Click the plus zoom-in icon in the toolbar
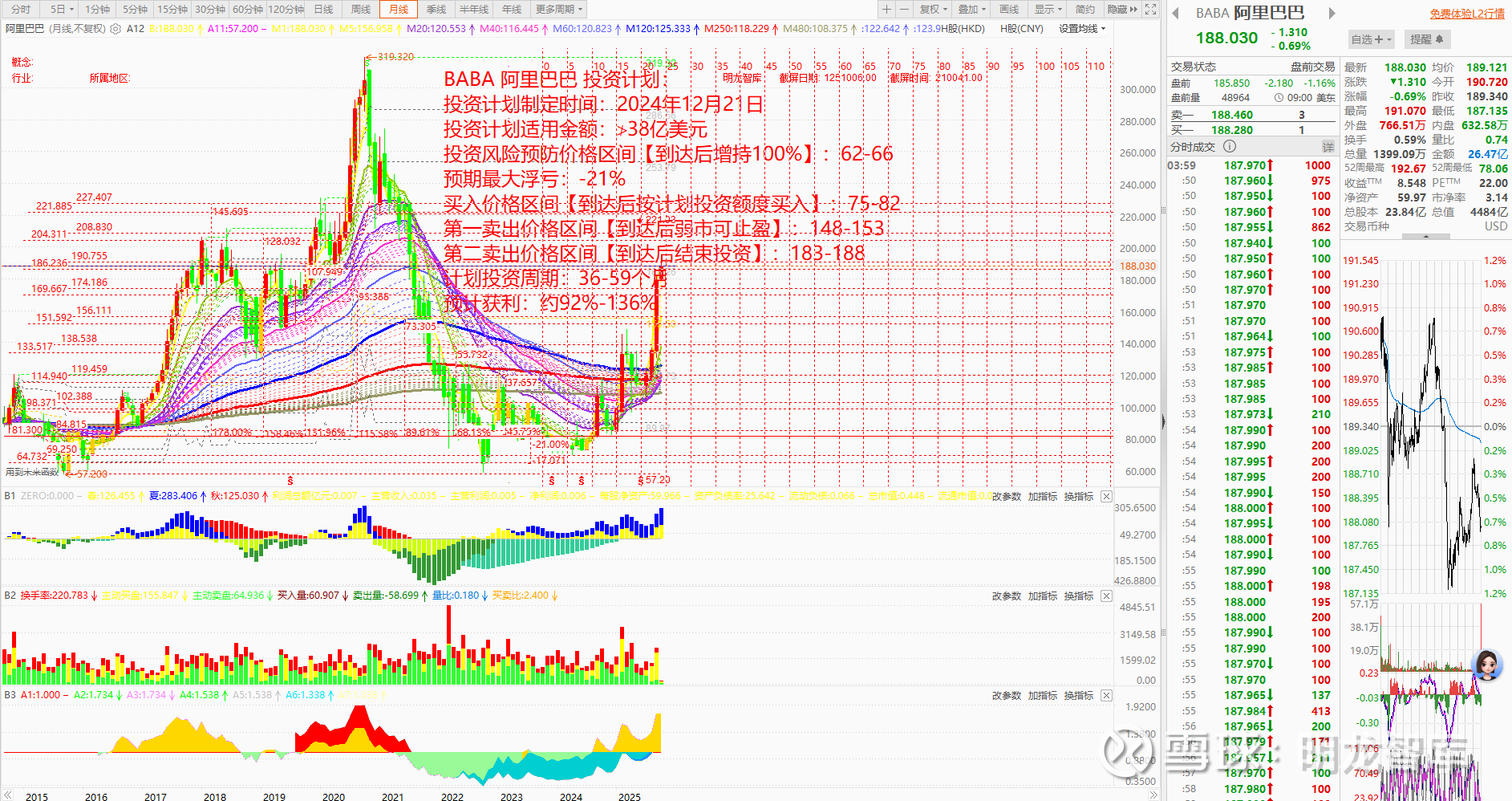Image resolution: width=1512 pixels, height=801 pixels. tap(886, 10)
